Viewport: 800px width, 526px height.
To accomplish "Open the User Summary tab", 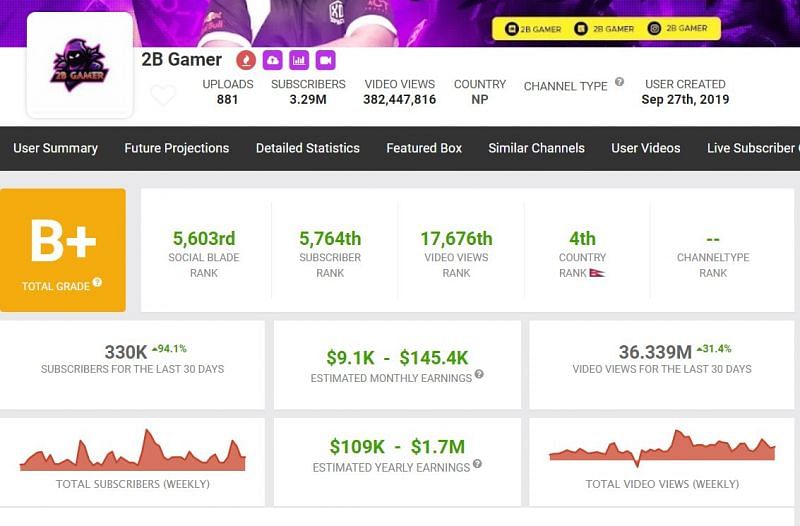I will coord(55,148).
